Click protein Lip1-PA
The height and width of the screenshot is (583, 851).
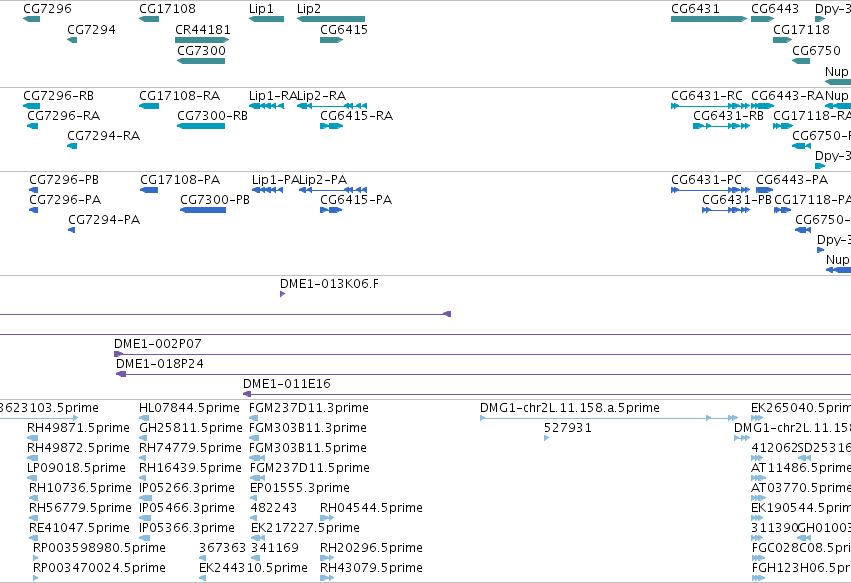point(268,190)
